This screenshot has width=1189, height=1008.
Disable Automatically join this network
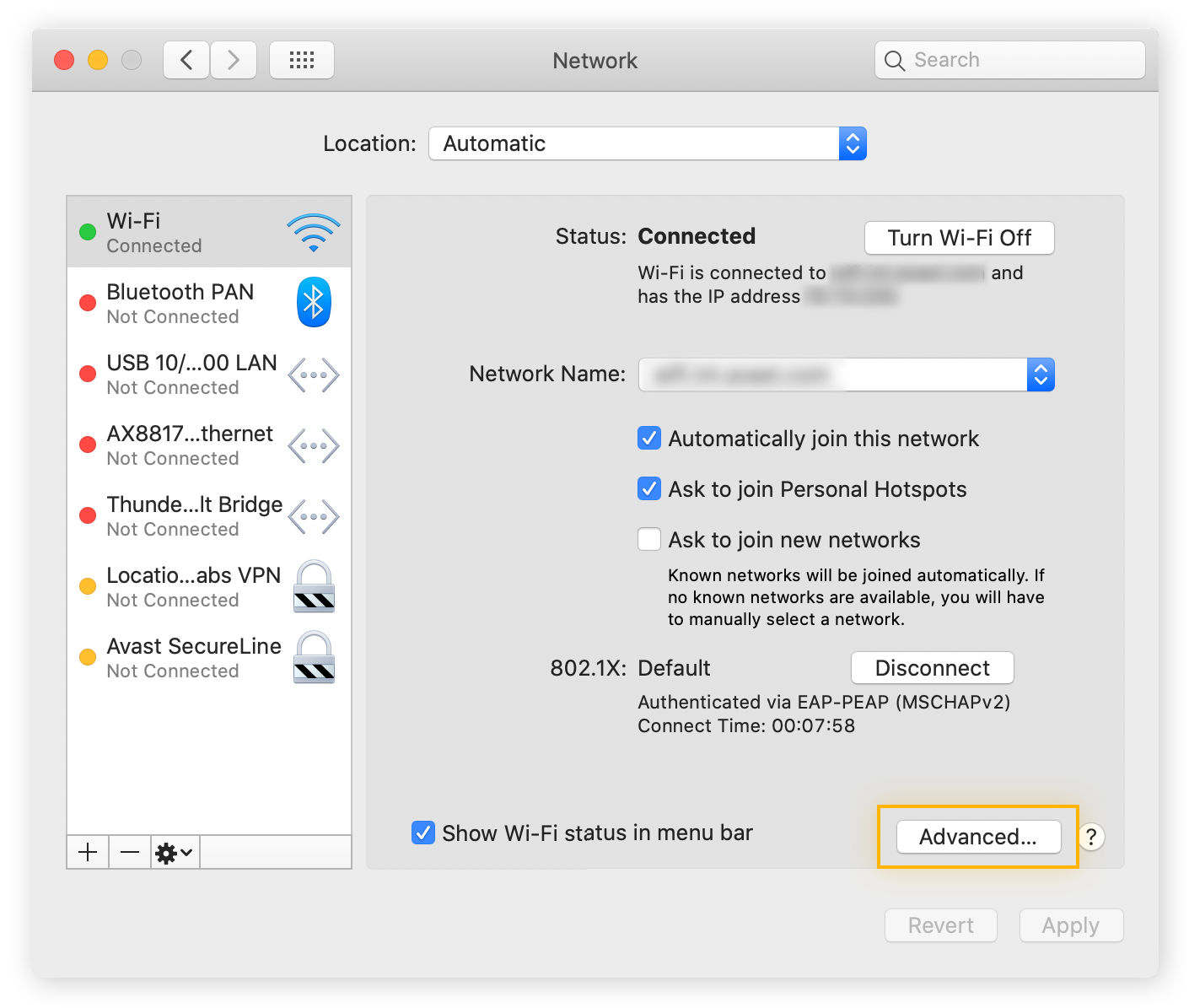[x=648, y=438]
